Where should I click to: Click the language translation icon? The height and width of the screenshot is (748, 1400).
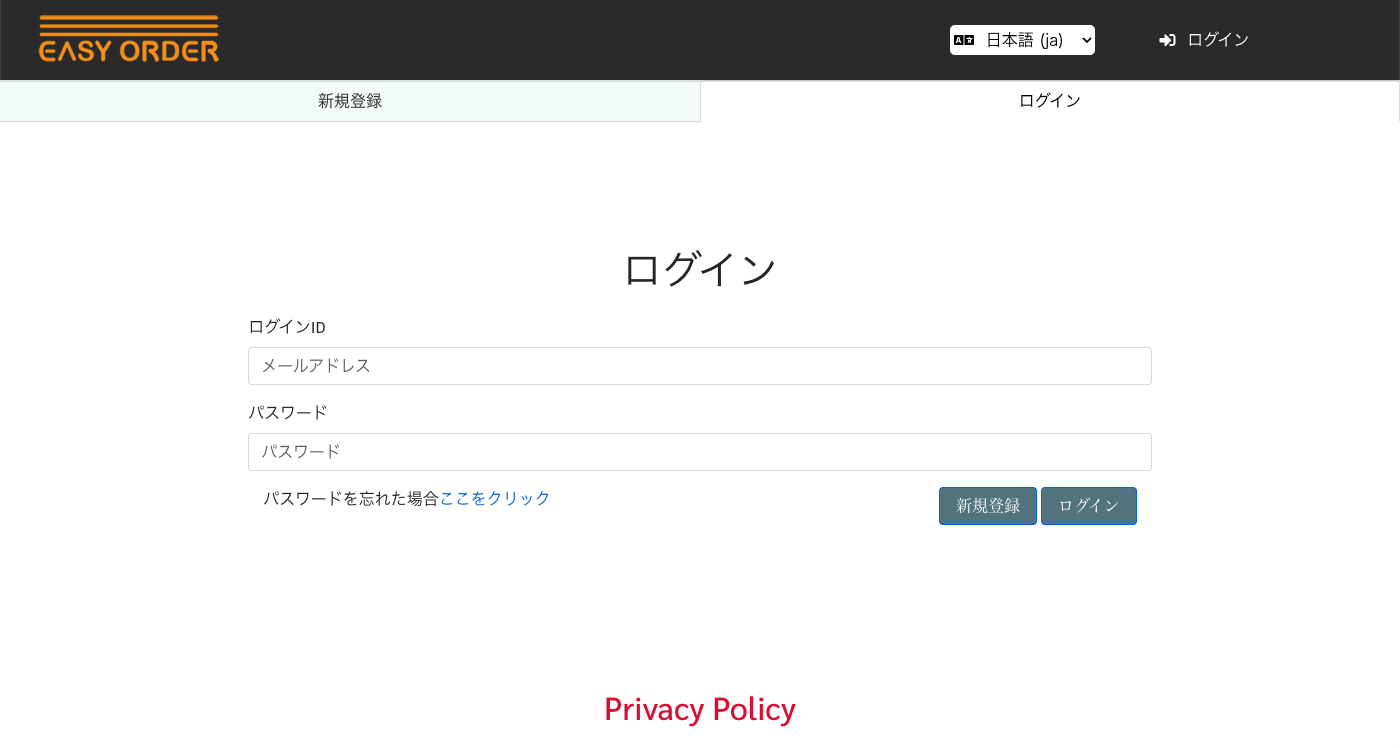tap(964, 40)
